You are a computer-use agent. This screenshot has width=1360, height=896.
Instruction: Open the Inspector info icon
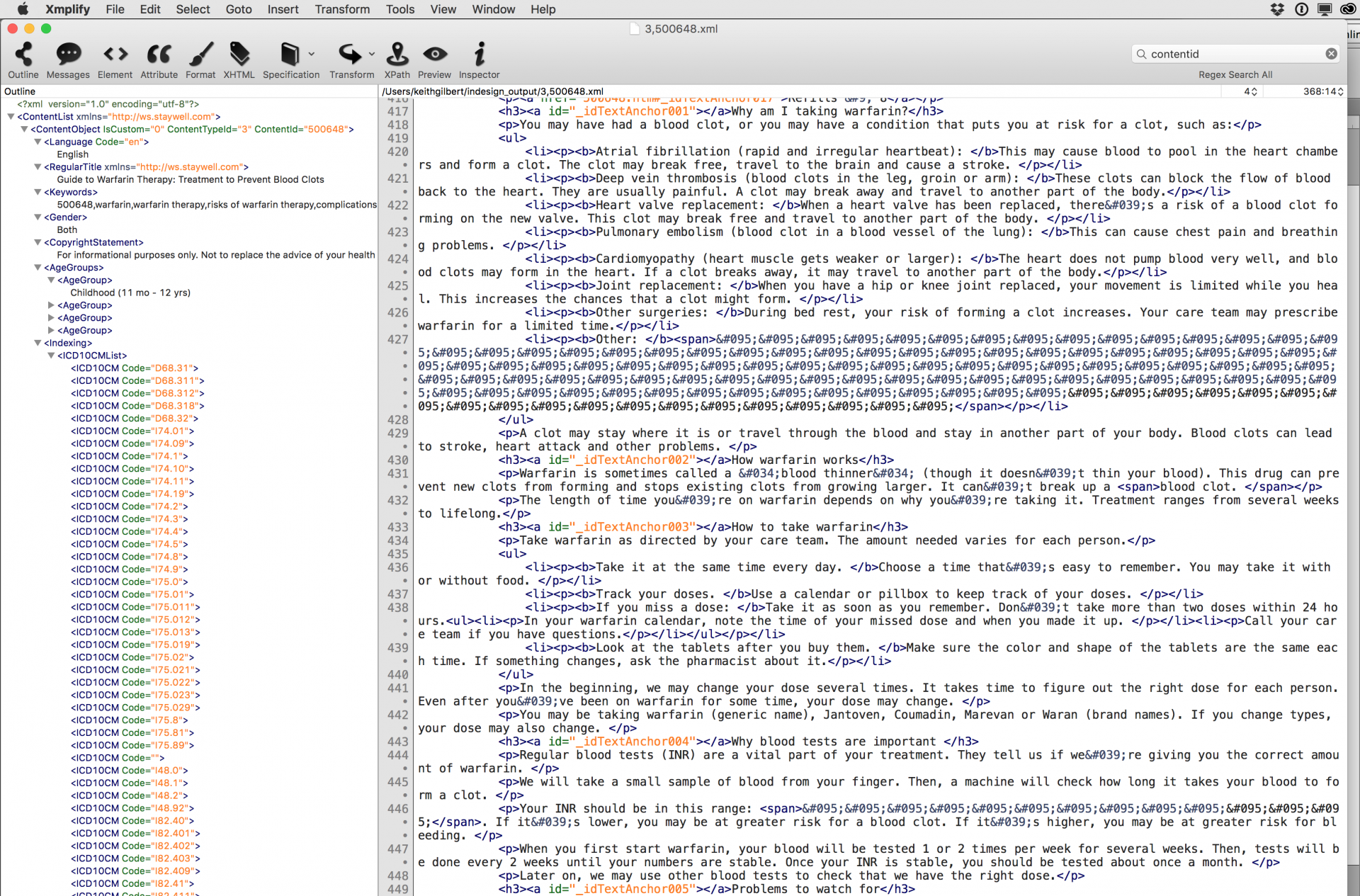[480, 55]
